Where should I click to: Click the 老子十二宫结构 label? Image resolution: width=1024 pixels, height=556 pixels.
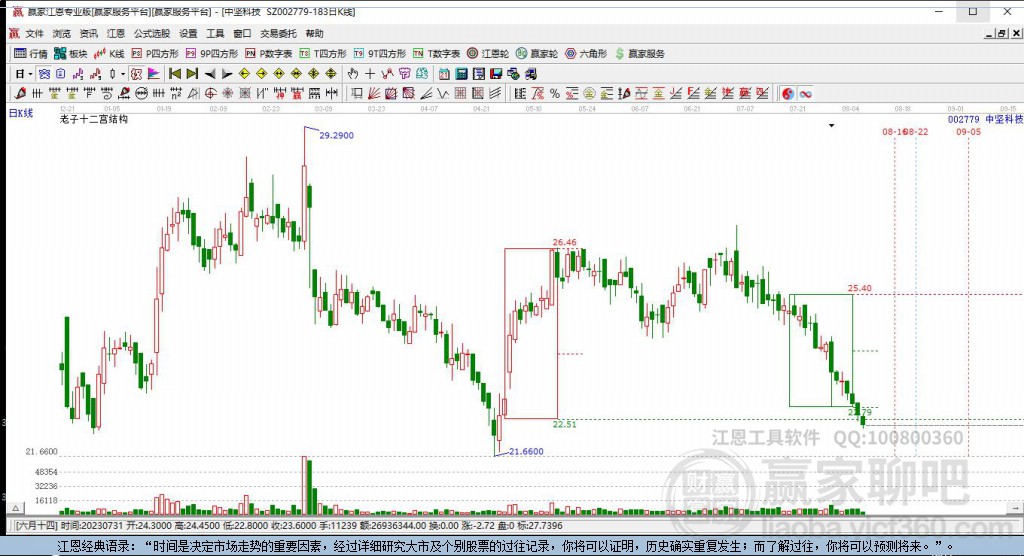coord(93,120)
